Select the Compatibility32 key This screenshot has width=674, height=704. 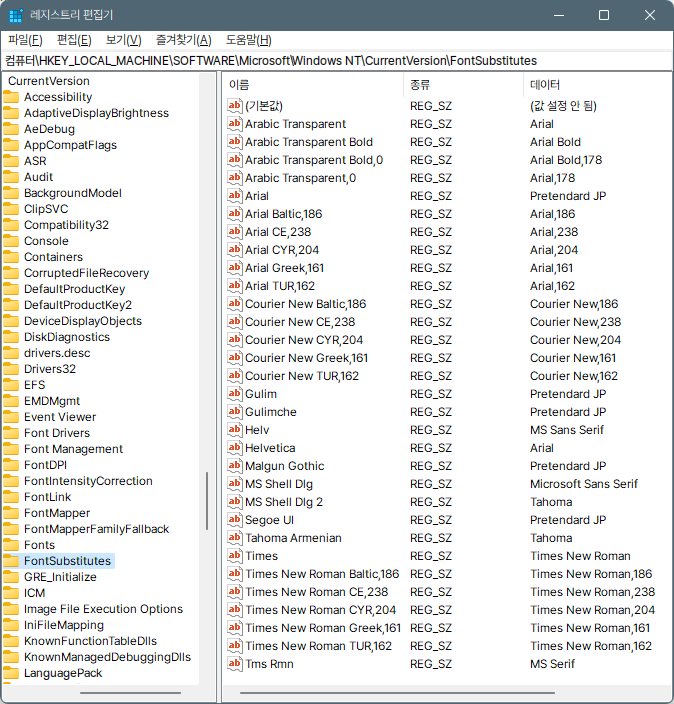66,225
